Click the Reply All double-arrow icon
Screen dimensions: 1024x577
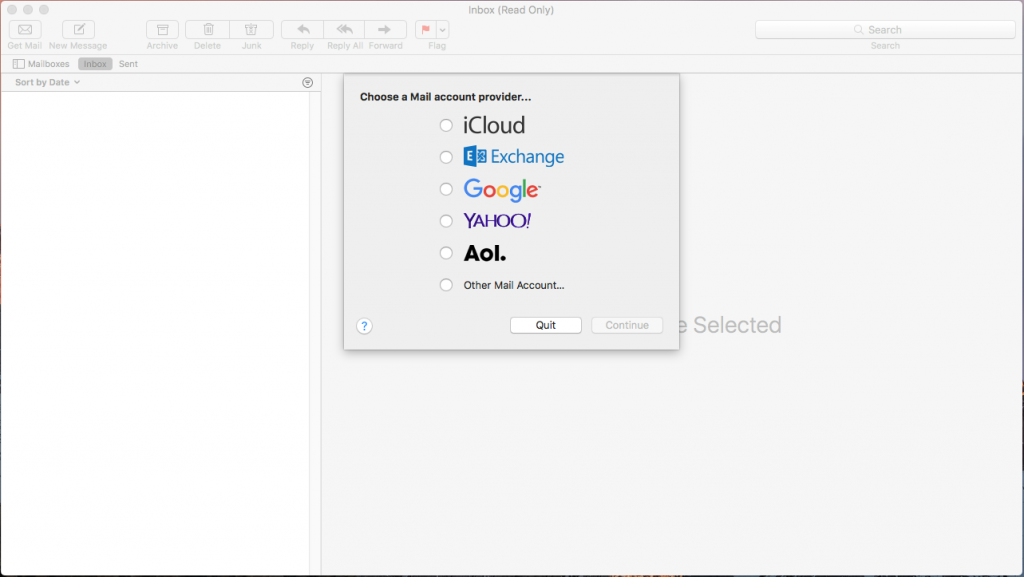[x=344, y=29]
